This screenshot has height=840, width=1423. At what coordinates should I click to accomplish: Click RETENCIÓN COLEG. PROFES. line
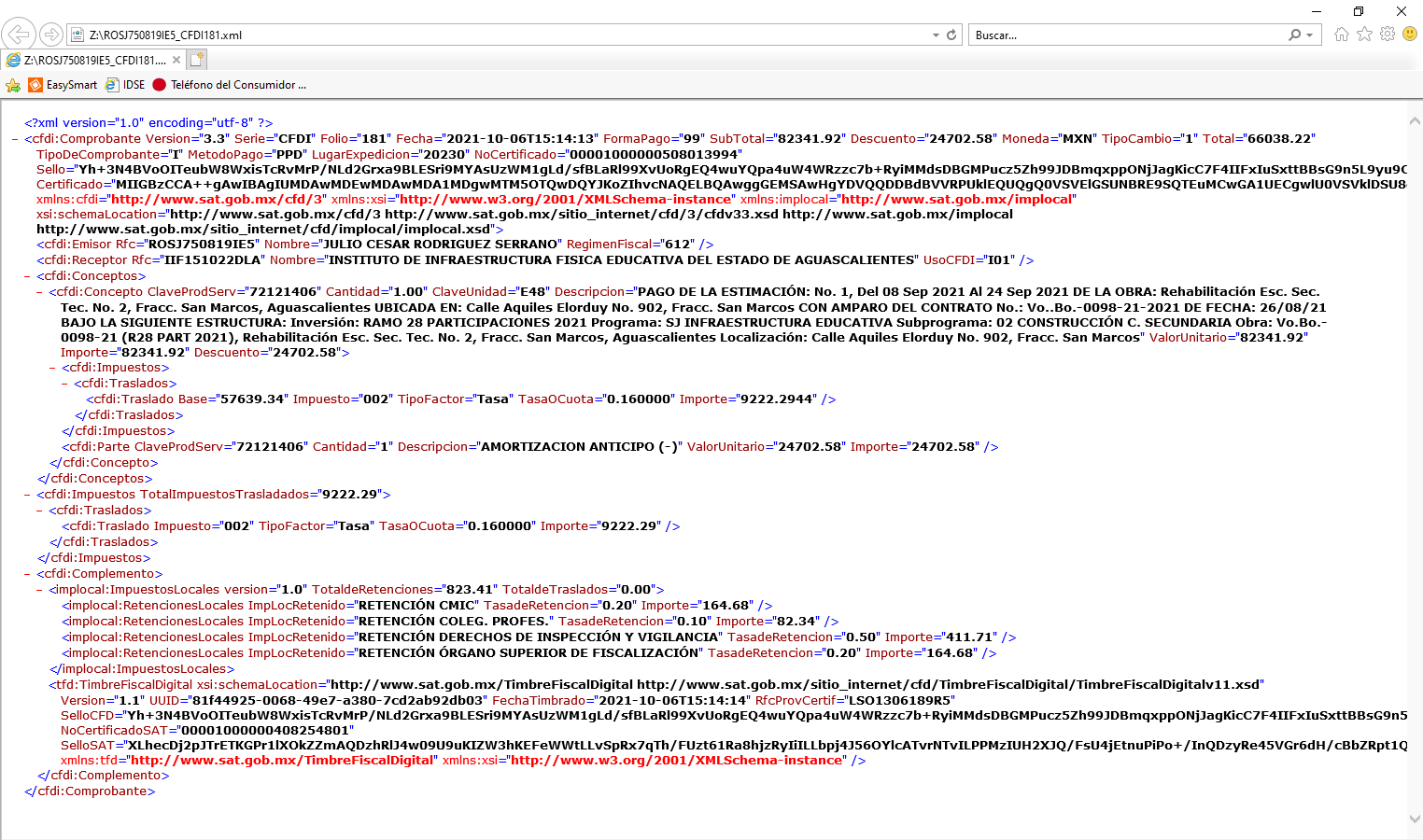pos(450,622)
